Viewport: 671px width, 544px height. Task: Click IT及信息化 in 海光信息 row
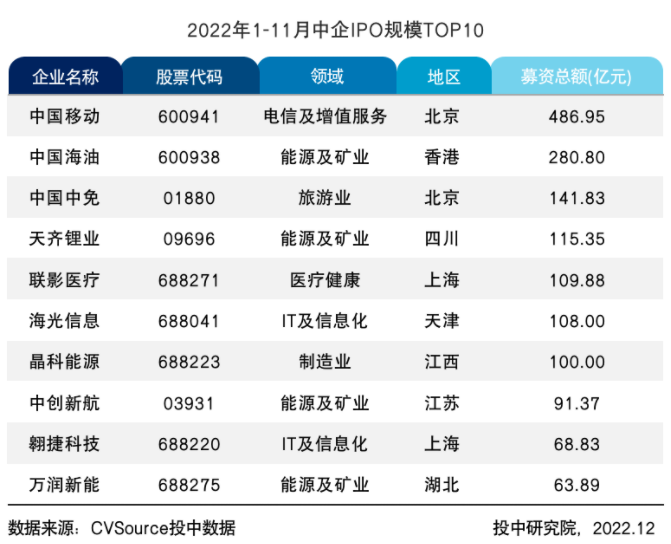(325, 321)
